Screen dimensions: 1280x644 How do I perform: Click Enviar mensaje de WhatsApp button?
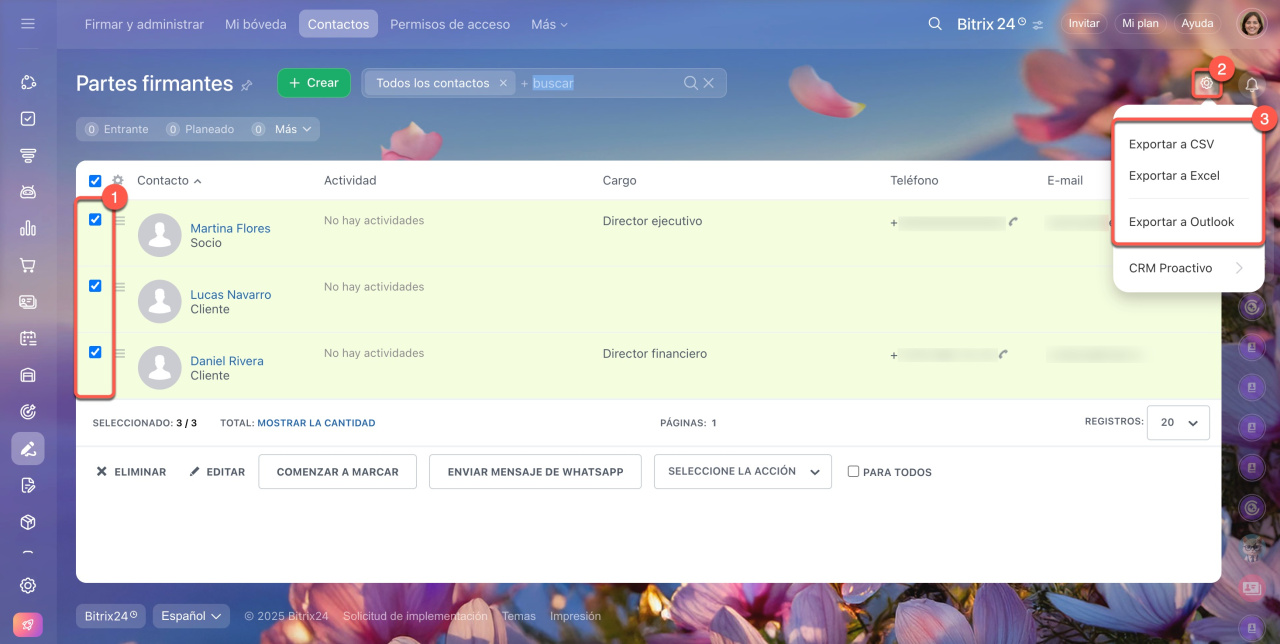click(x=535, y=472)
